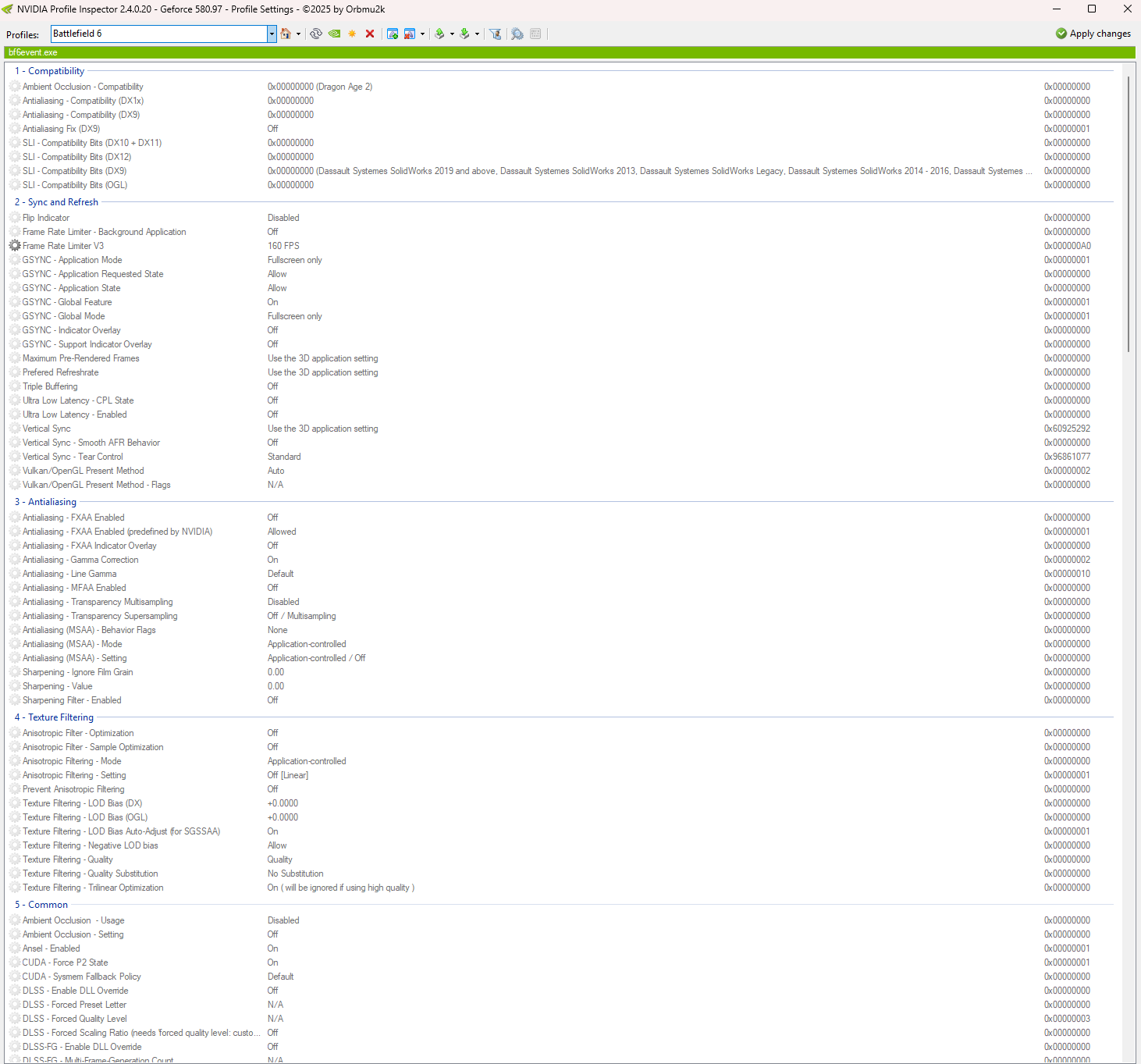1141x1064 pixels.
Task: Select Antialiasing - Gamma Correction setting
Action: pyautogui.click(x=560, y=560)
